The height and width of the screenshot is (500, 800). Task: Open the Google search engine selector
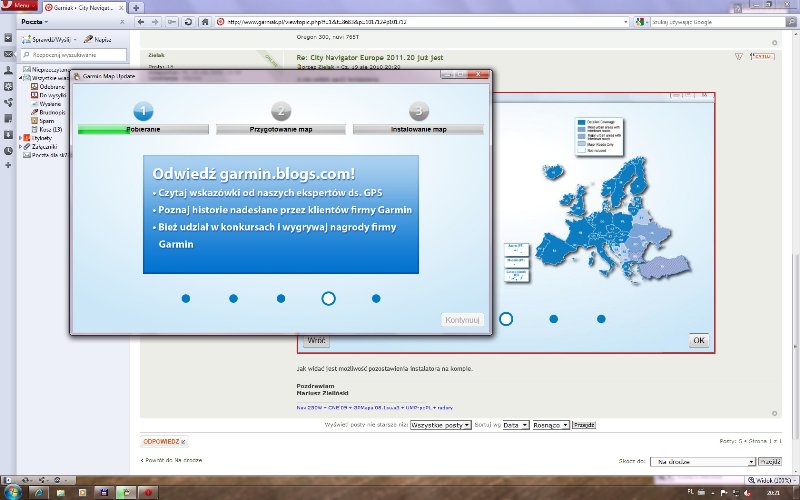coord(641,22)
